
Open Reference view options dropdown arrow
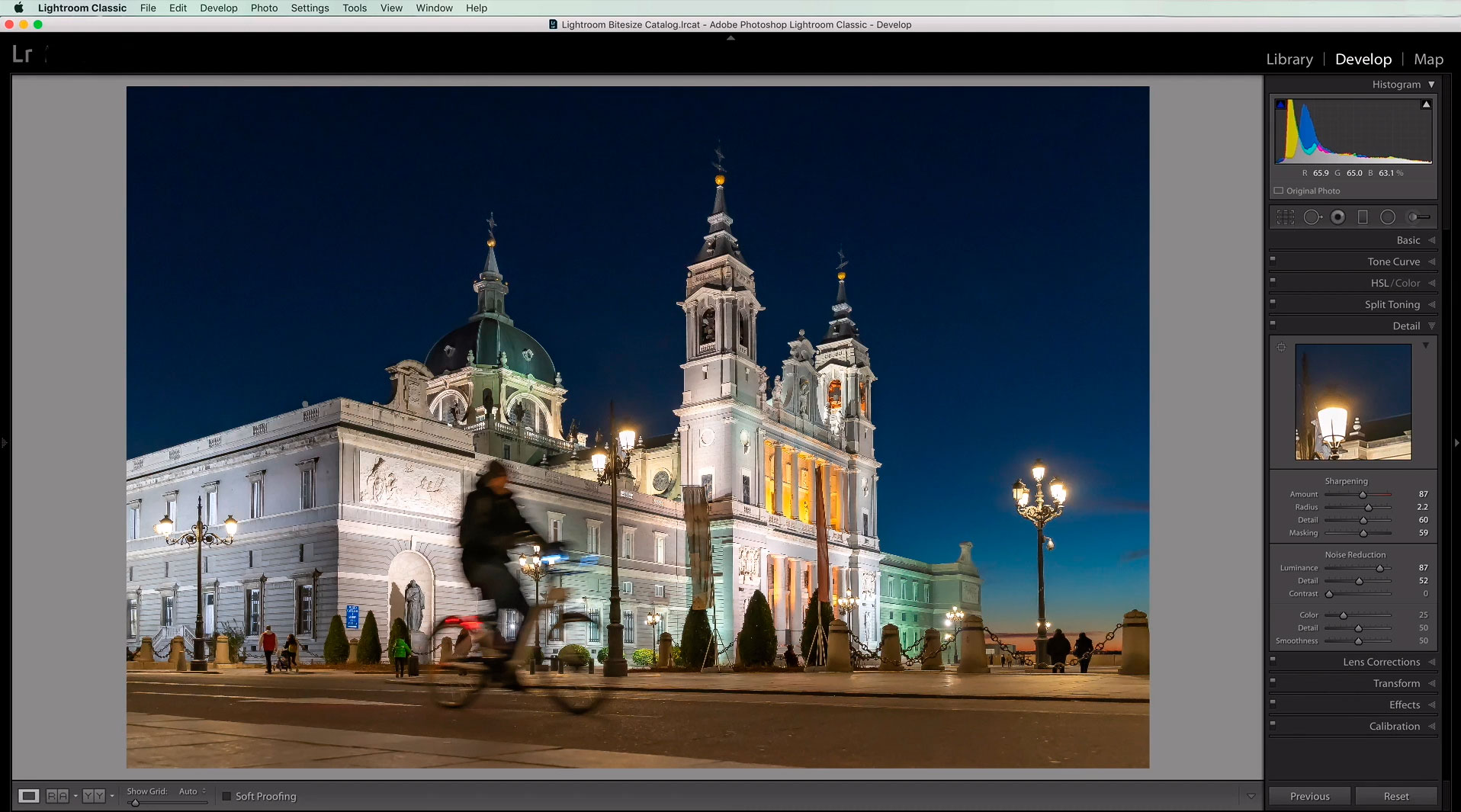click(x=75, y=796)
